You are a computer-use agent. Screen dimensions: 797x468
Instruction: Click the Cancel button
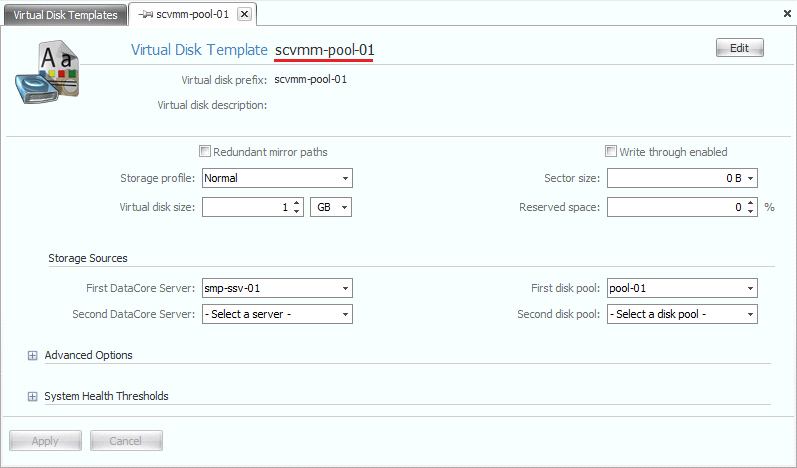pos(126,441)
